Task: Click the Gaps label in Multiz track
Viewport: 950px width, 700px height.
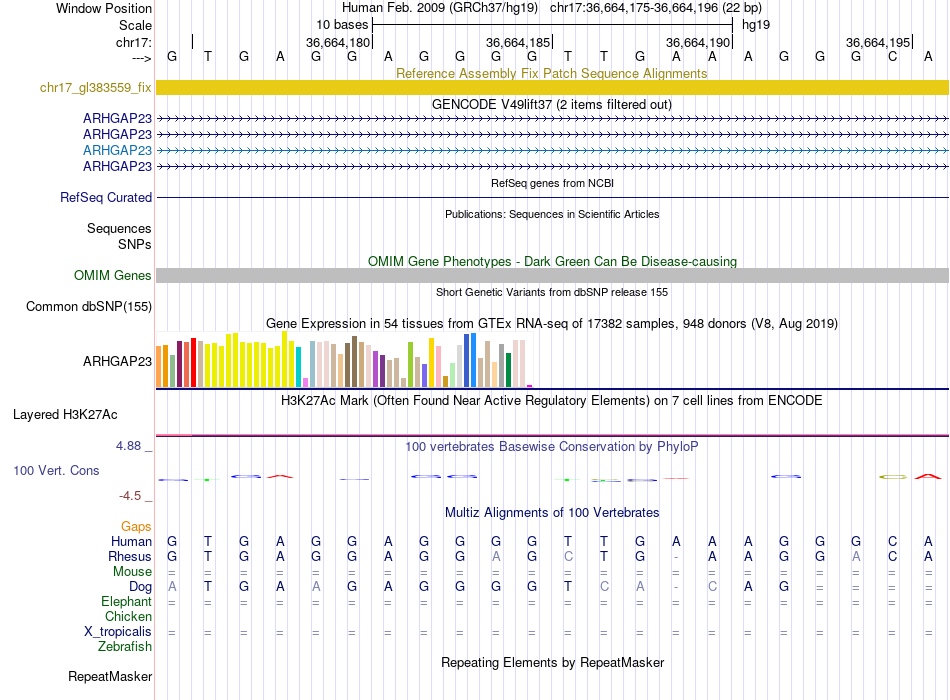Action: click(136, 526)
